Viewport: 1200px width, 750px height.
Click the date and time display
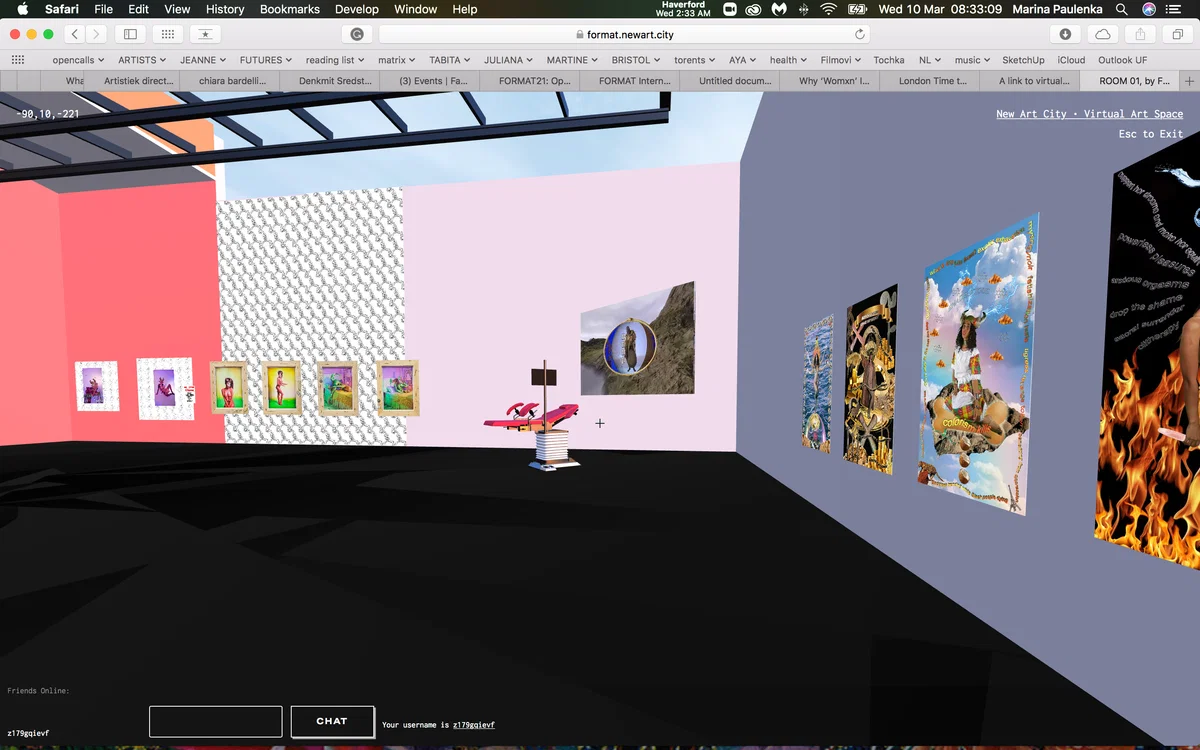[x=940, y=9]
